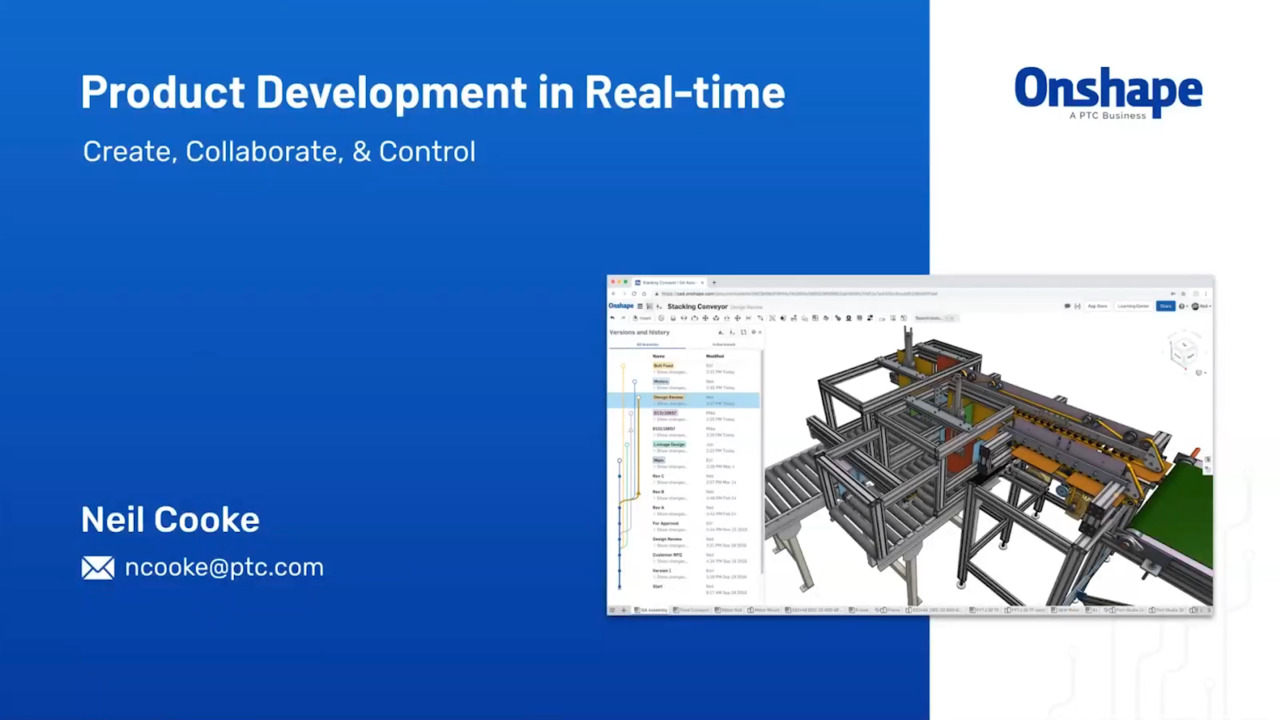Open the Feed Conveyor bottom tab

point(692,610)
